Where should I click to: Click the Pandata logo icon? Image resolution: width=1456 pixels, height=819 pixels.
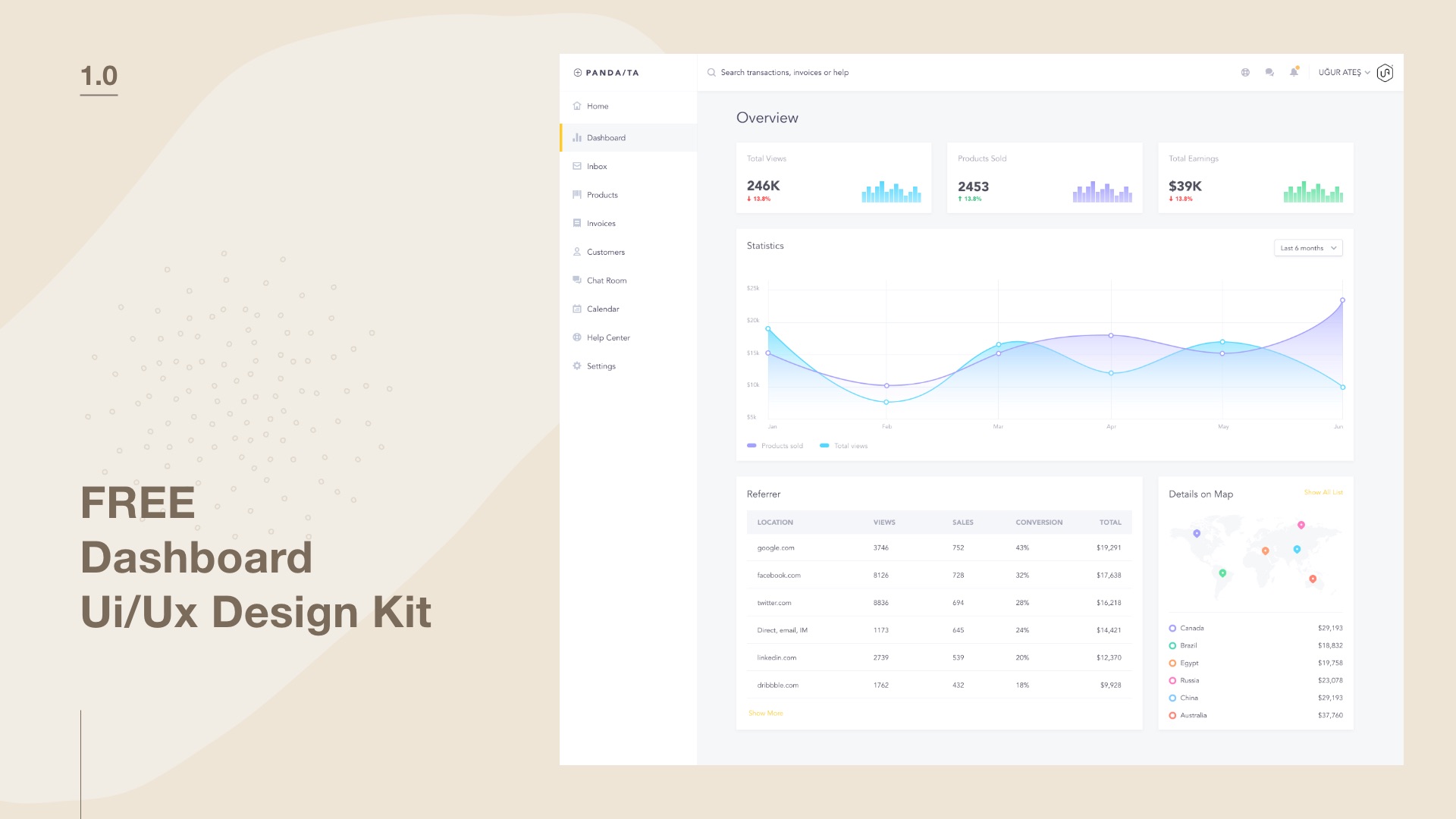[x=578, y=73]
